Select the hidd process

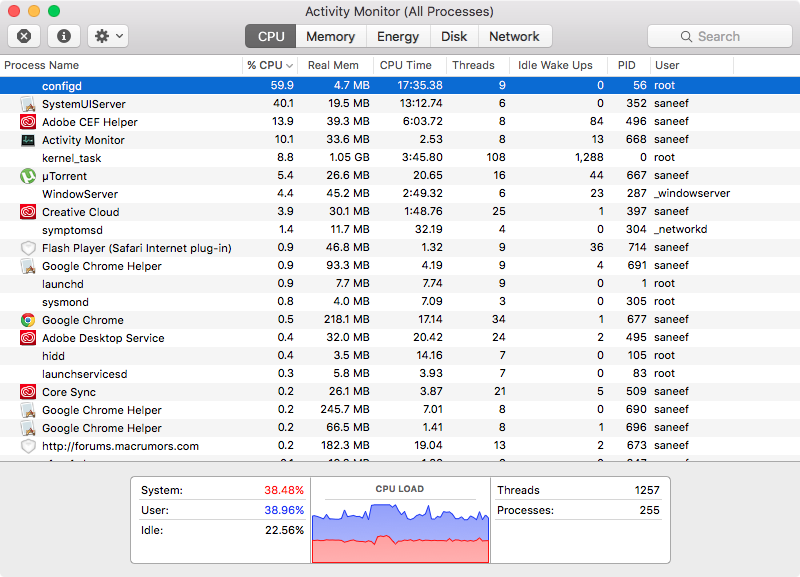point(400,356)
